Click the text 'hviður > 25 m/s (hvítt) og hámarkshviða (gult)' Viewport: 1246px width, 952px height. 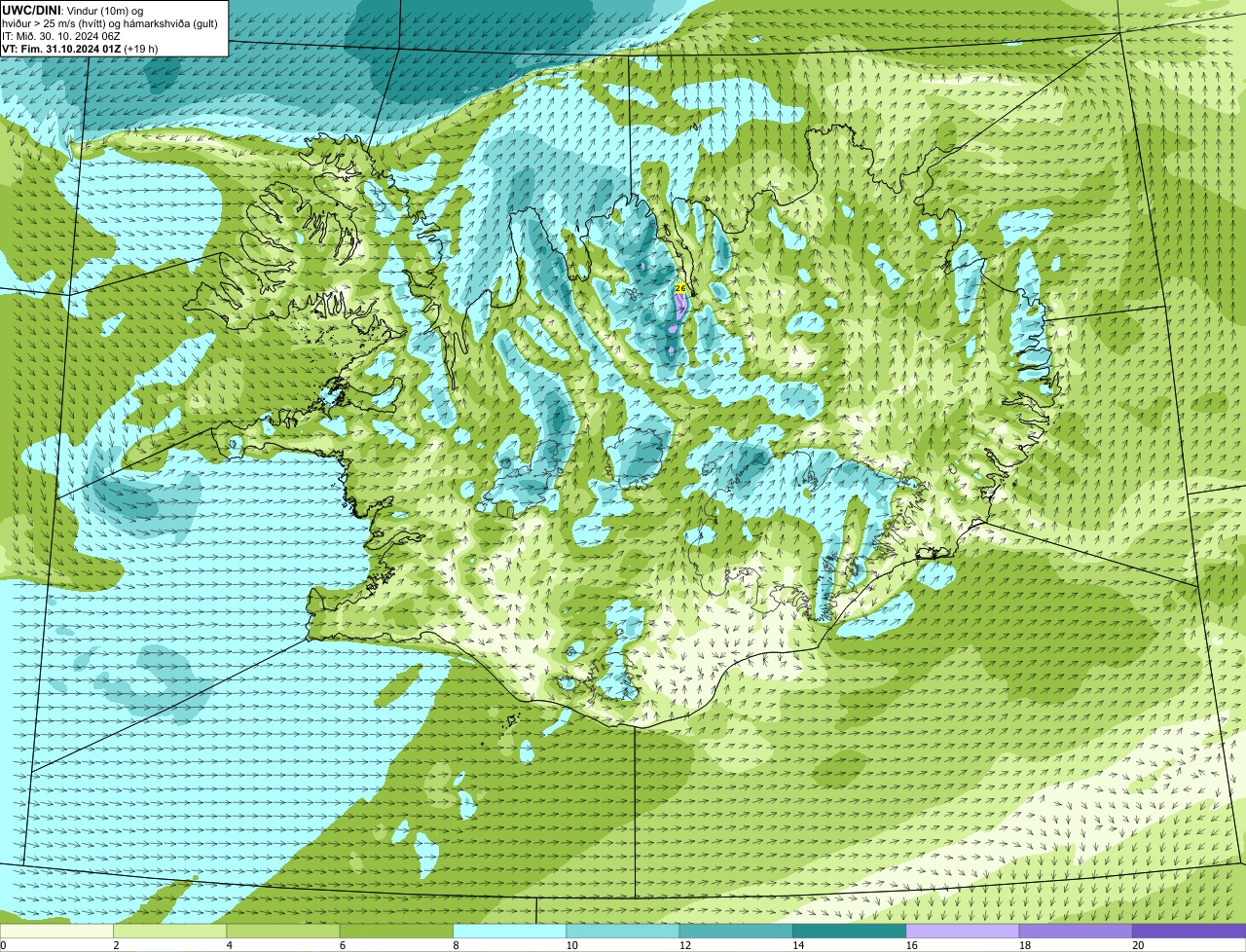pos(110,22)
